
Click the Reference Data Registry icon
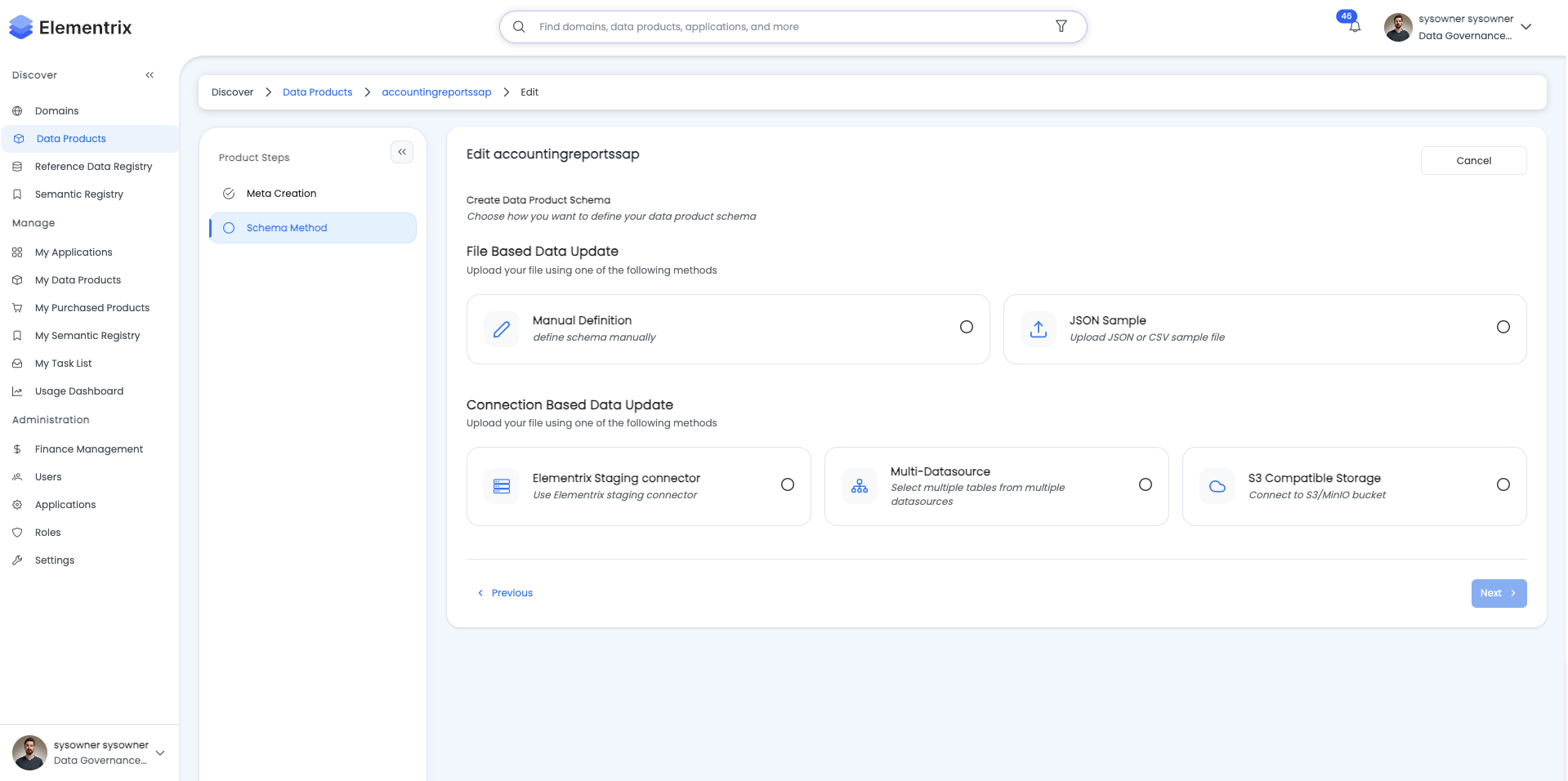tap(17, 166)
